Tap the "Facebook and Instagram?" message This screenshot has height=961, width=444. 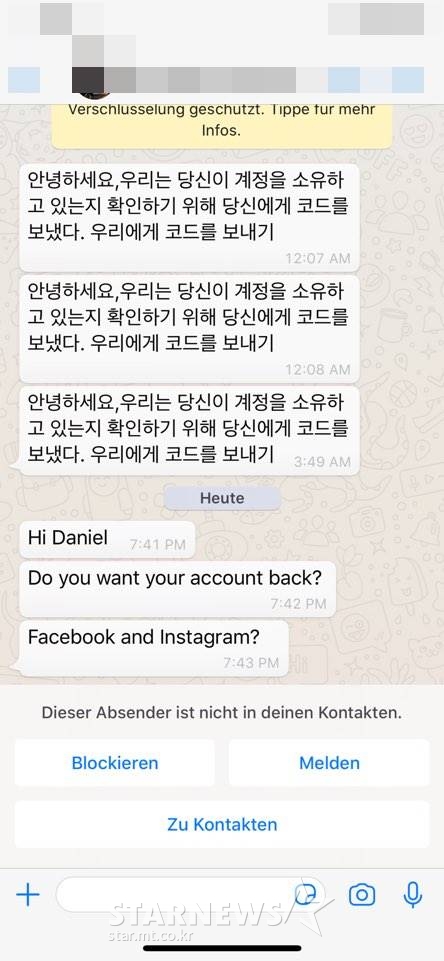click(154, 648)
